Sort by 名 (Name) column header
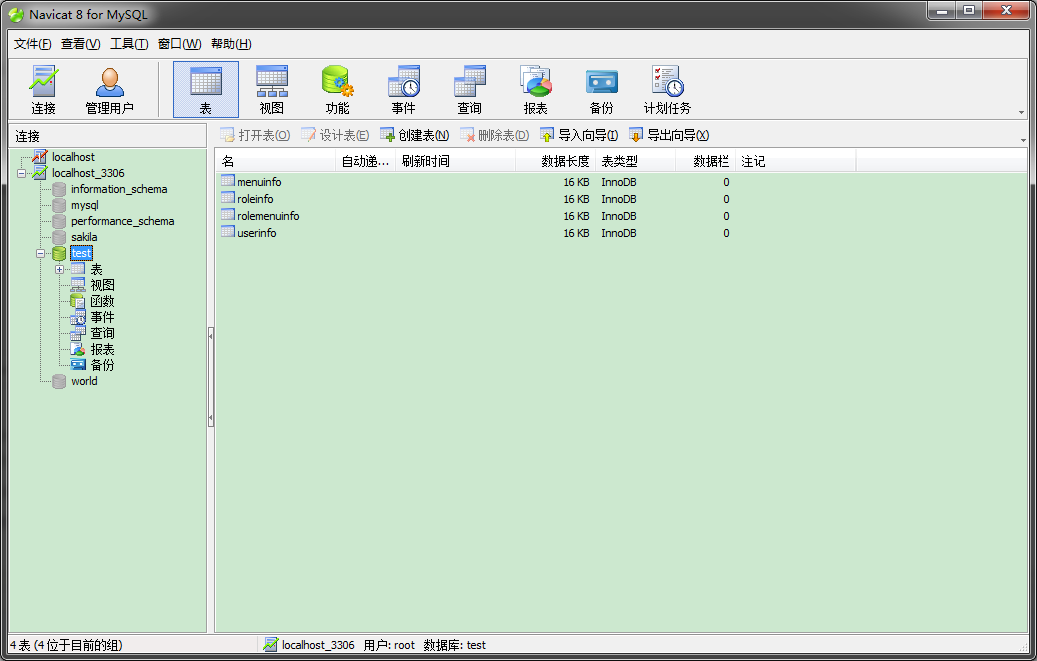This screenshot has width=1037, height=661. coord(276,161)
